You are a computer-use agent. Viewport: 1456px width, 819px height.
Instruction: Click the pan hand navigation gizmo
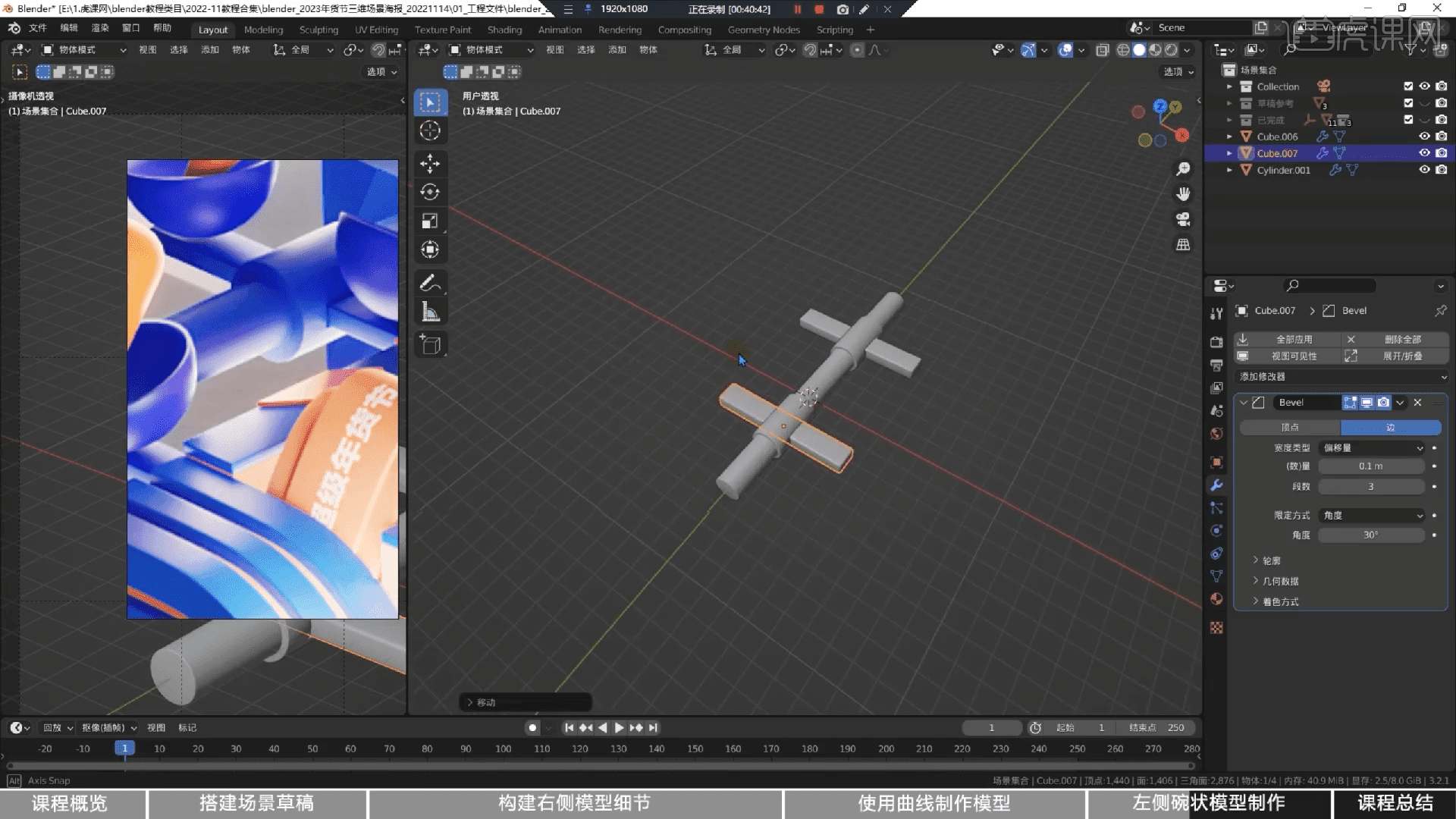point(1183,194)
